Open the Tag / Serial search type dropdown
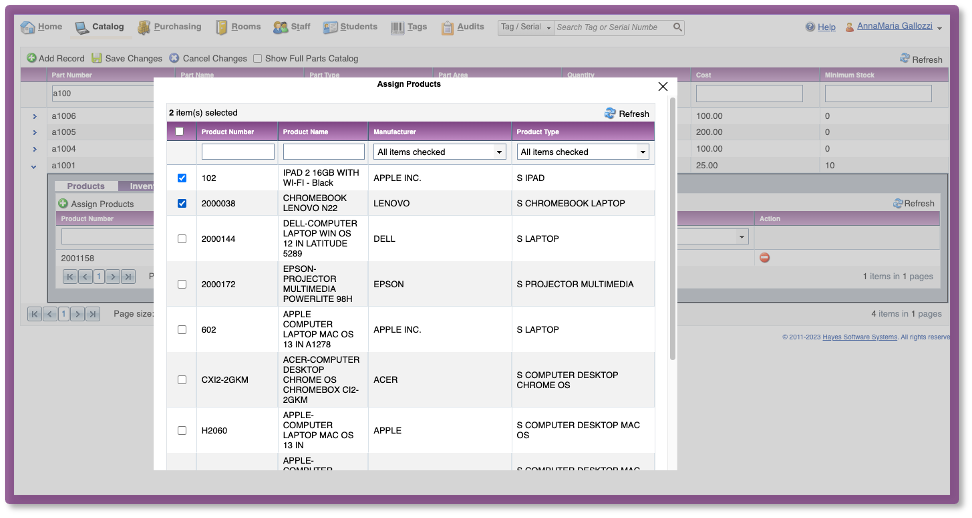The width and height of the screenshot is (972, 518). coord(526,27)
